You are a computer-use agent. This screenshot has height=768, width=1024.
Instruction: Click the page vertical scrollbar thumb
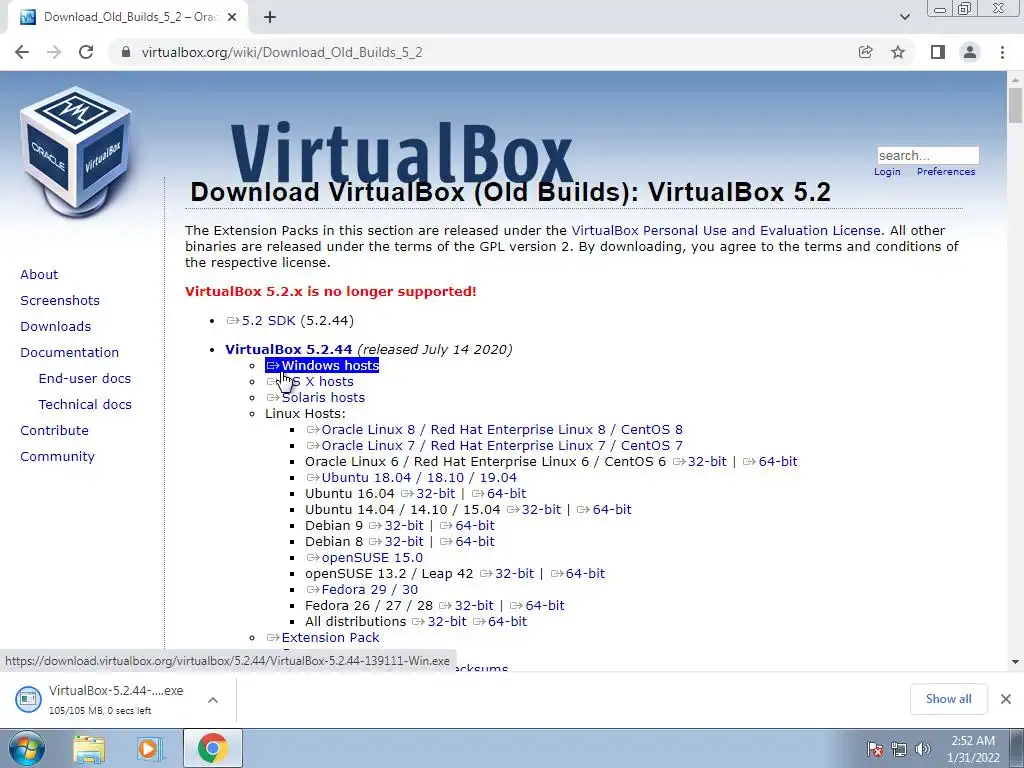pyautogui.click(x=1015, y=105)
